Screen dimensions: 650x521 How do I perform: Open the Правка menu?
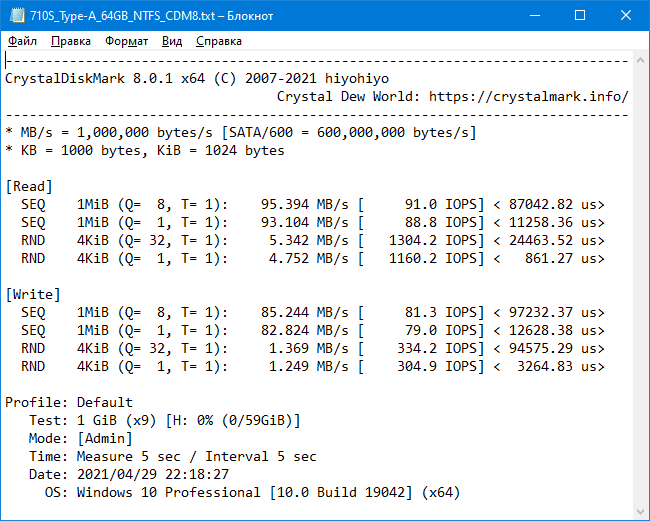(x=71, y=41)
